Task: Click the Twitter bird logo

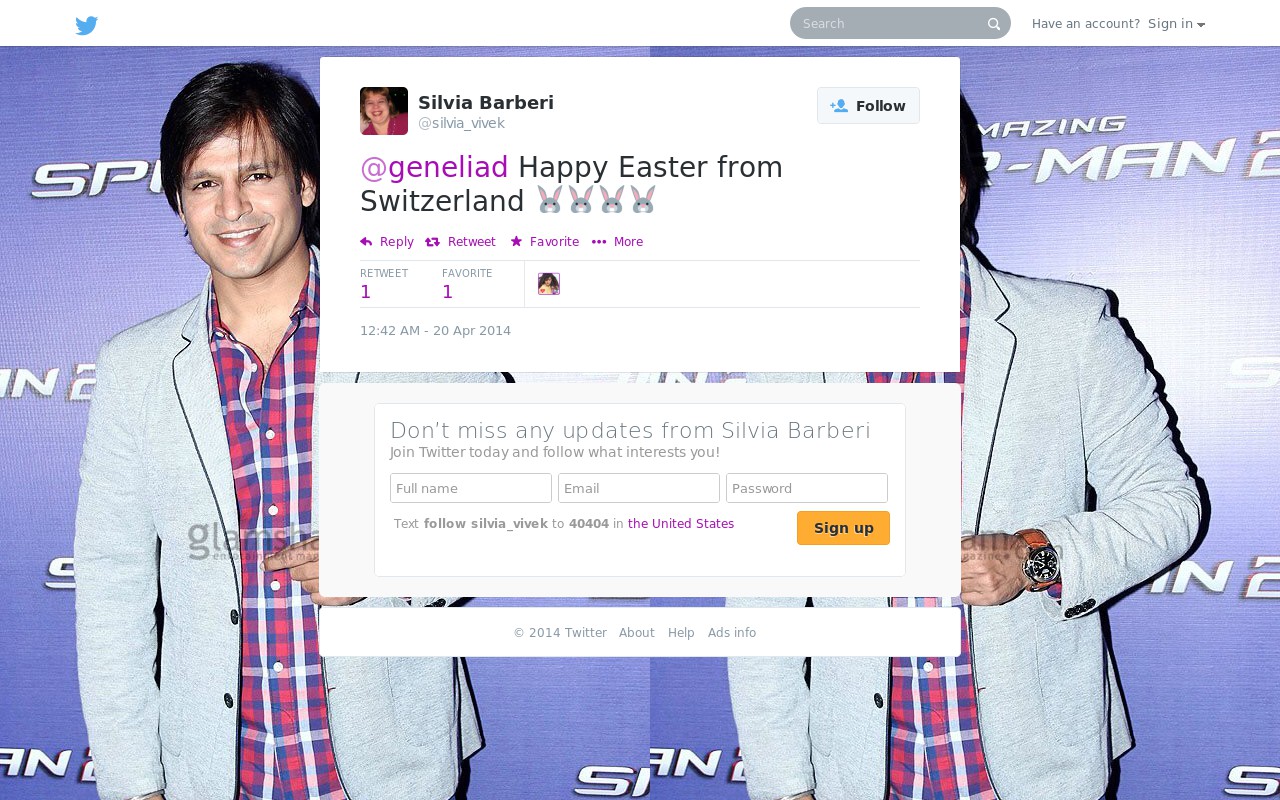Action: pos(87,25)
